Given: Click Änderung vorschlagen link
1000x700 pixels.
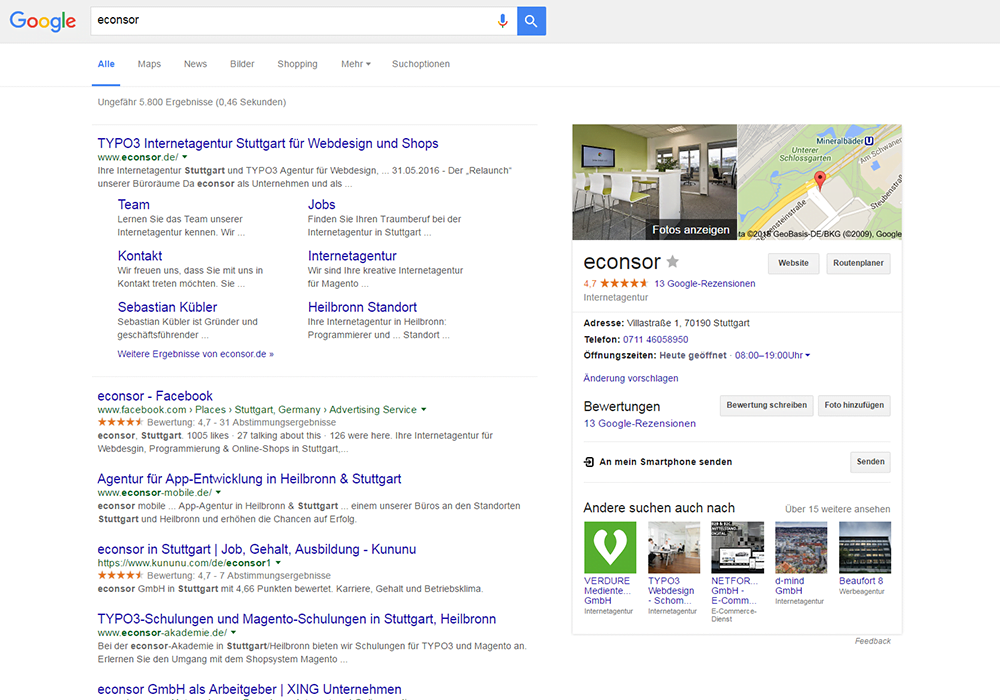Looking at the screenshot, I should (x=631, y=378).
